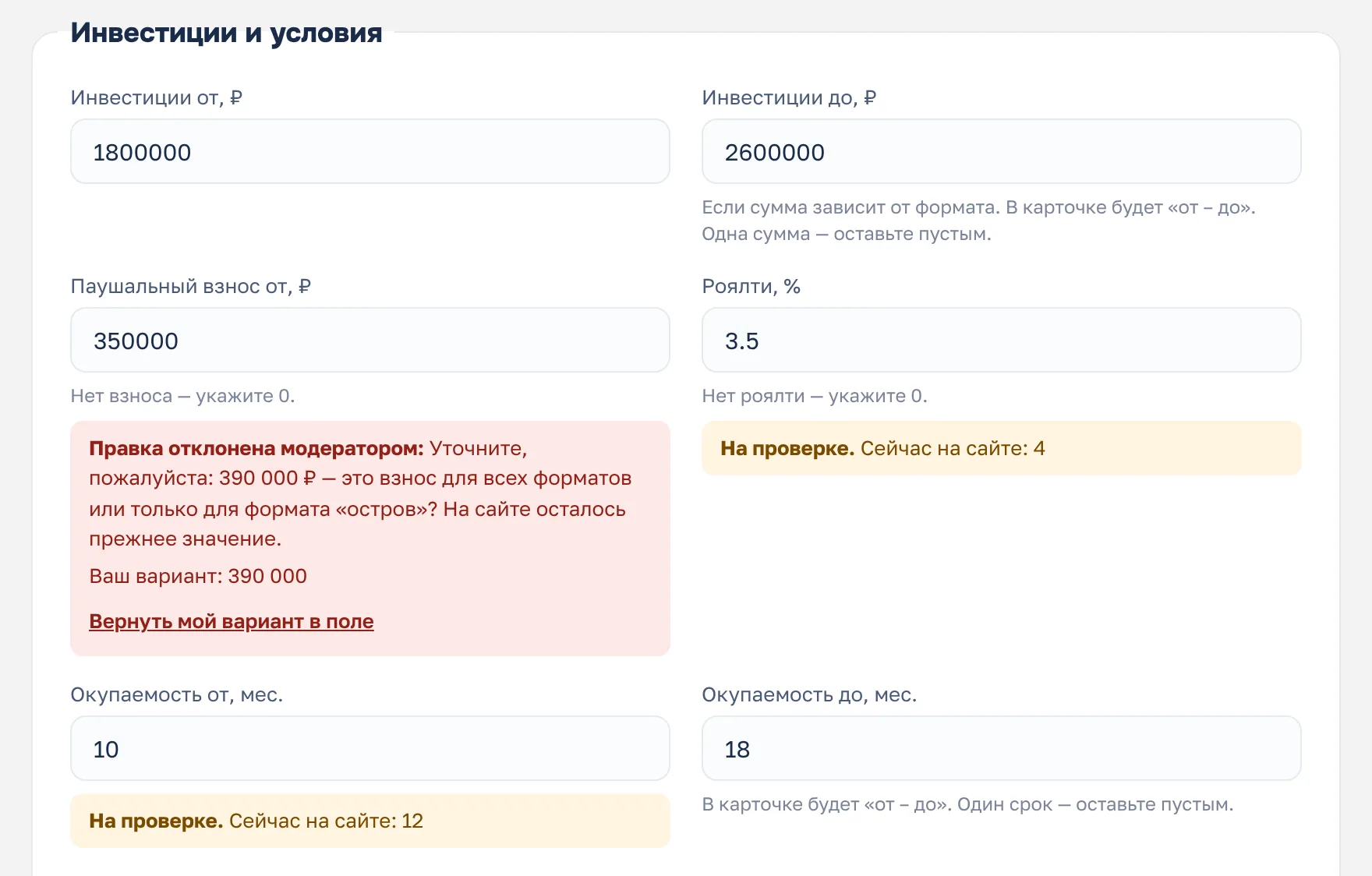
Task: Select the 'Роялти, %' input field
Action: [1002, 340]
